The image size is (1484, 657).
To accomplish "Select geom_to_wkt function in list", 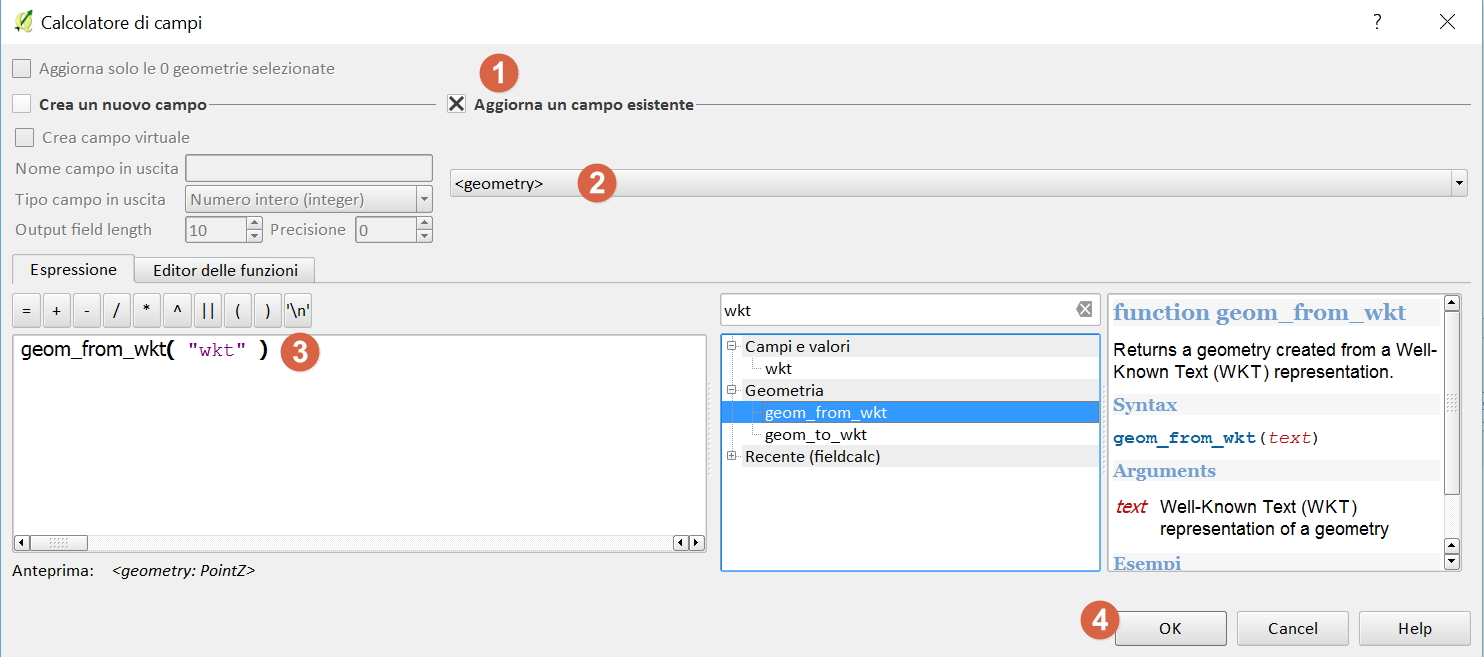I will [815, 435].
